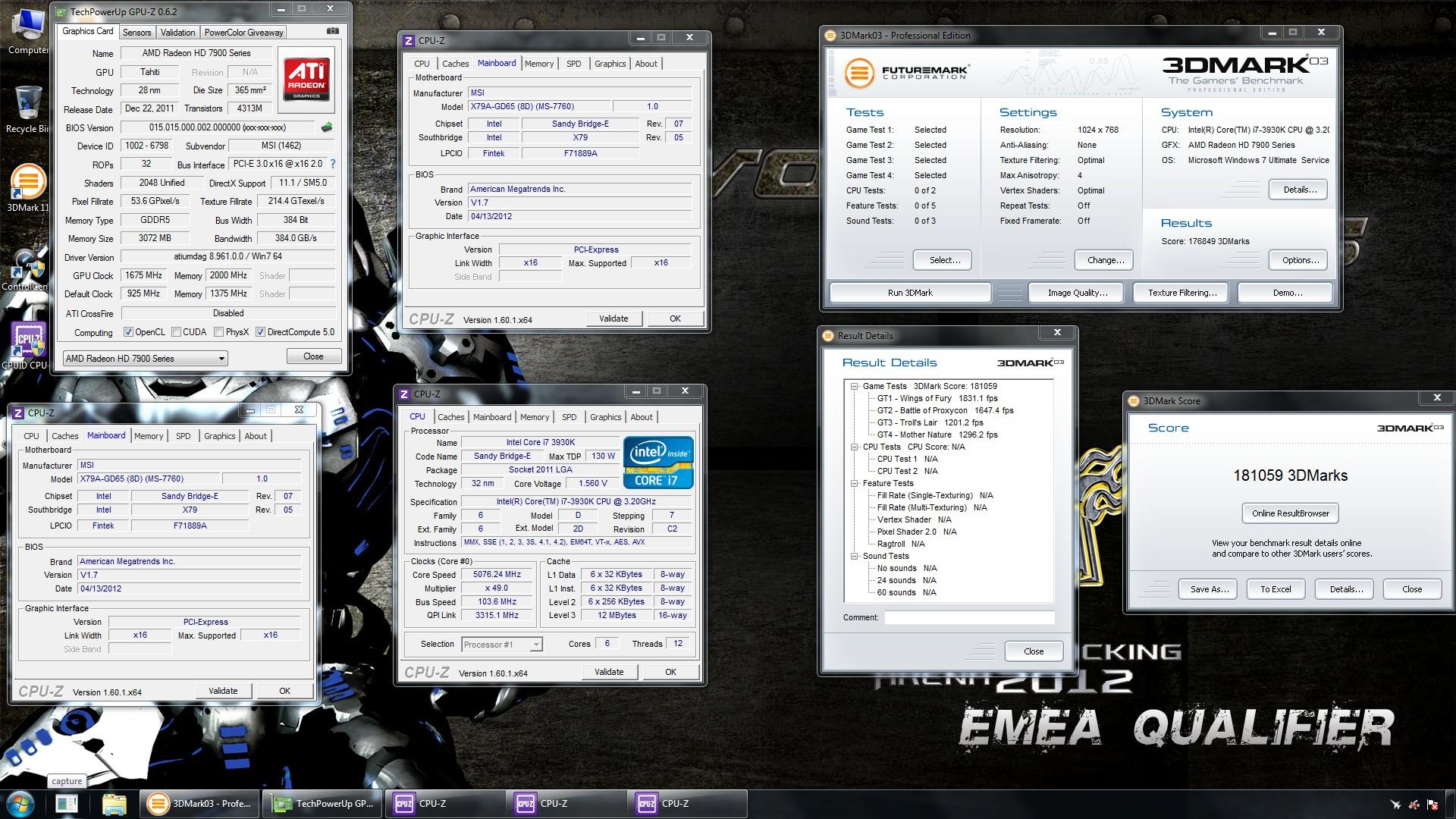The width and height of the screenshot is (1456, 819).
Task: Click the ATI Radeon logo in GPU-Z
Action: coord(306,80)
